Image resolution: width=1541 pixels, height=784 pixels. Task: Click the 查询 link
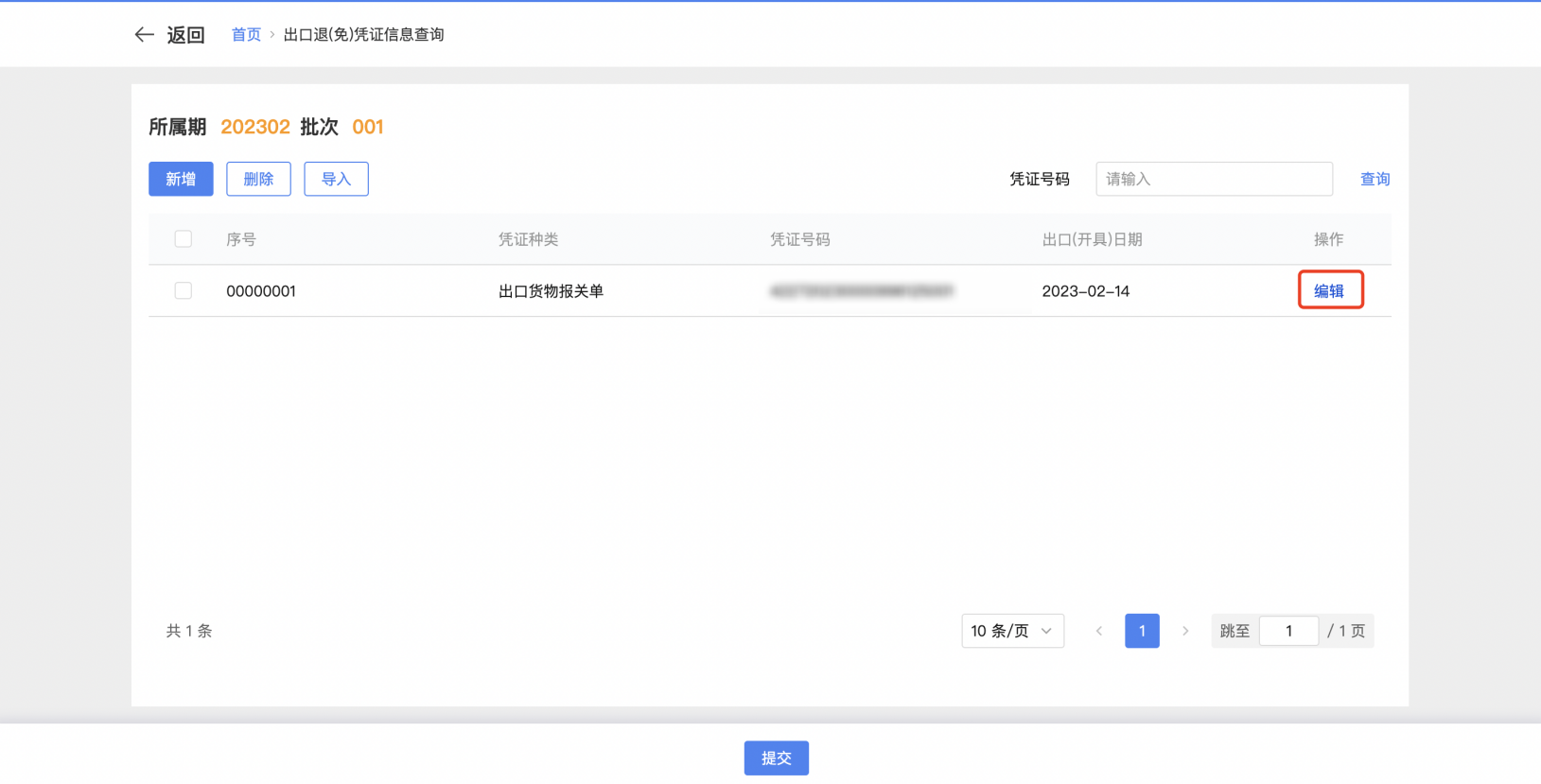coord(1375,179)
